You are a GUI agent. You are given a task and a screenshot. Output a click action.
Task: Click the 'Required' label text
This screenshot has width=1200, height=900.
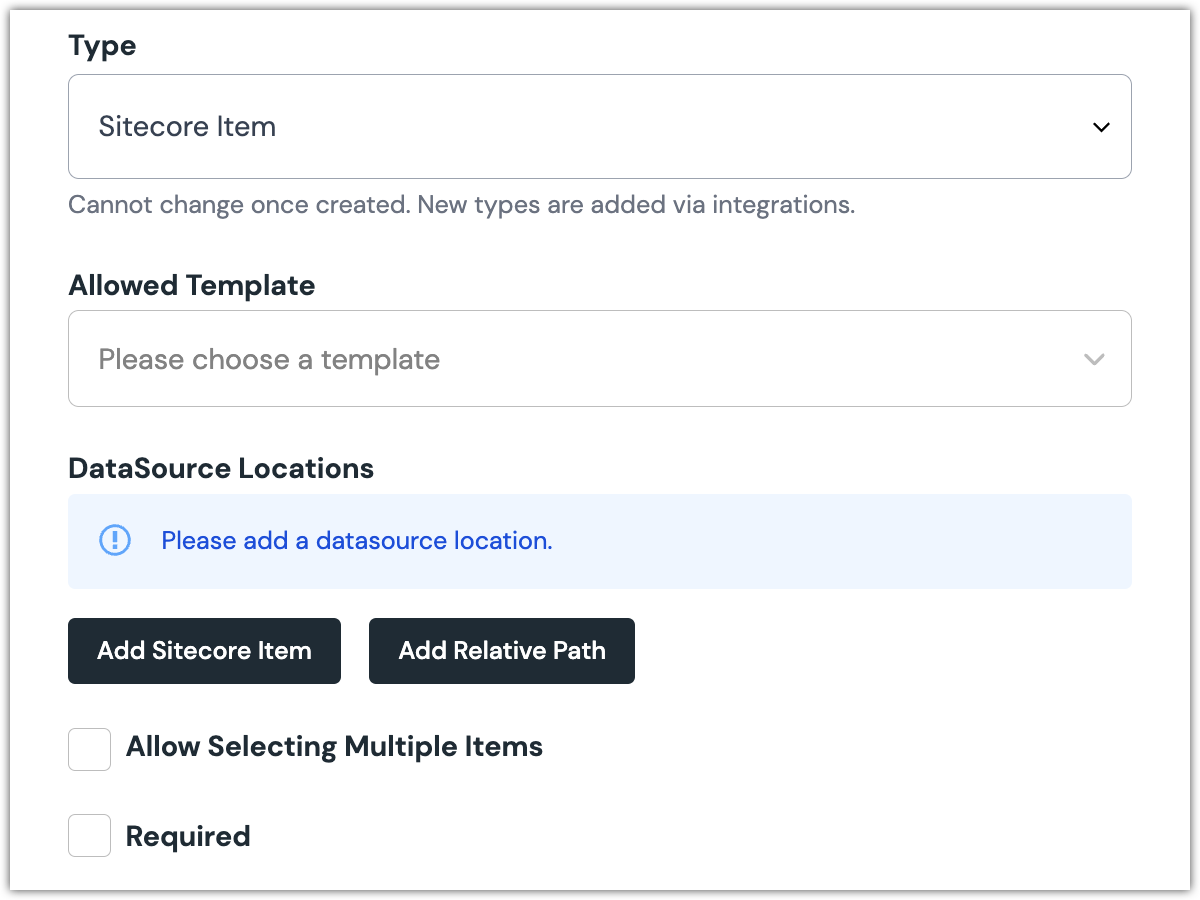coord(188,836)
